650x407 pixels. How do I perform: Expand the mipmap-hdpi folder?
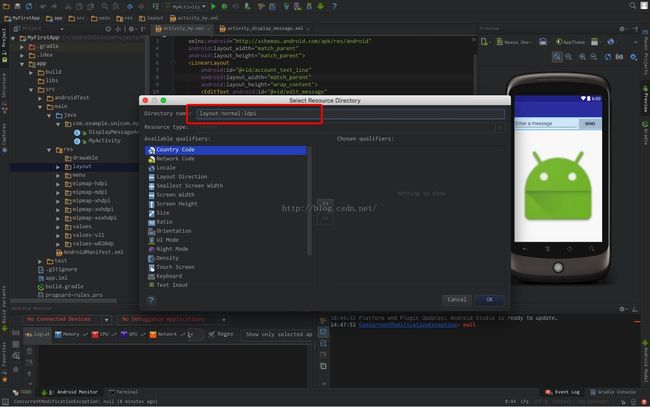58,183
